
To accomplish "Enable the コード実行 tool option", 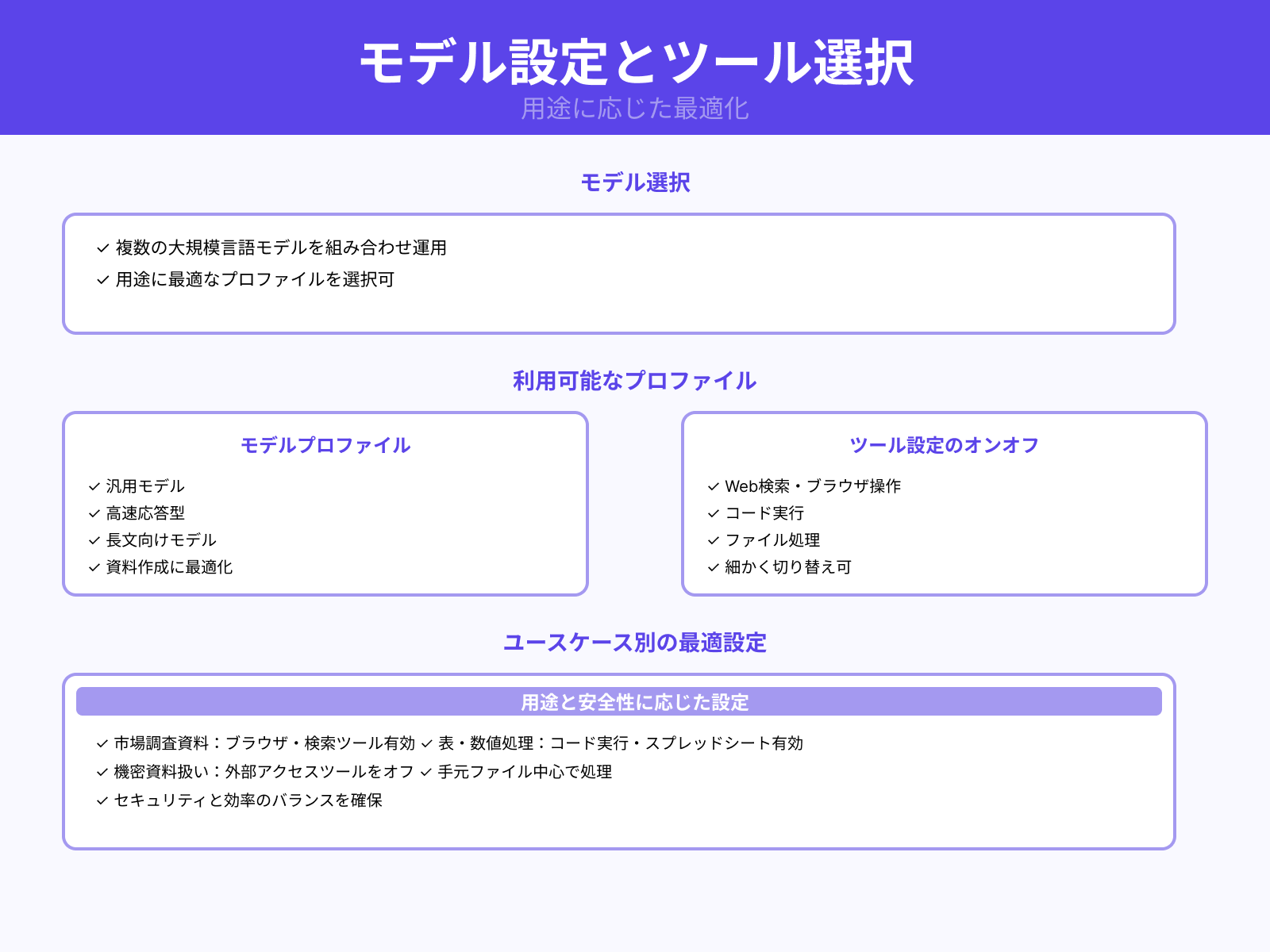I will tap(764, 513).
